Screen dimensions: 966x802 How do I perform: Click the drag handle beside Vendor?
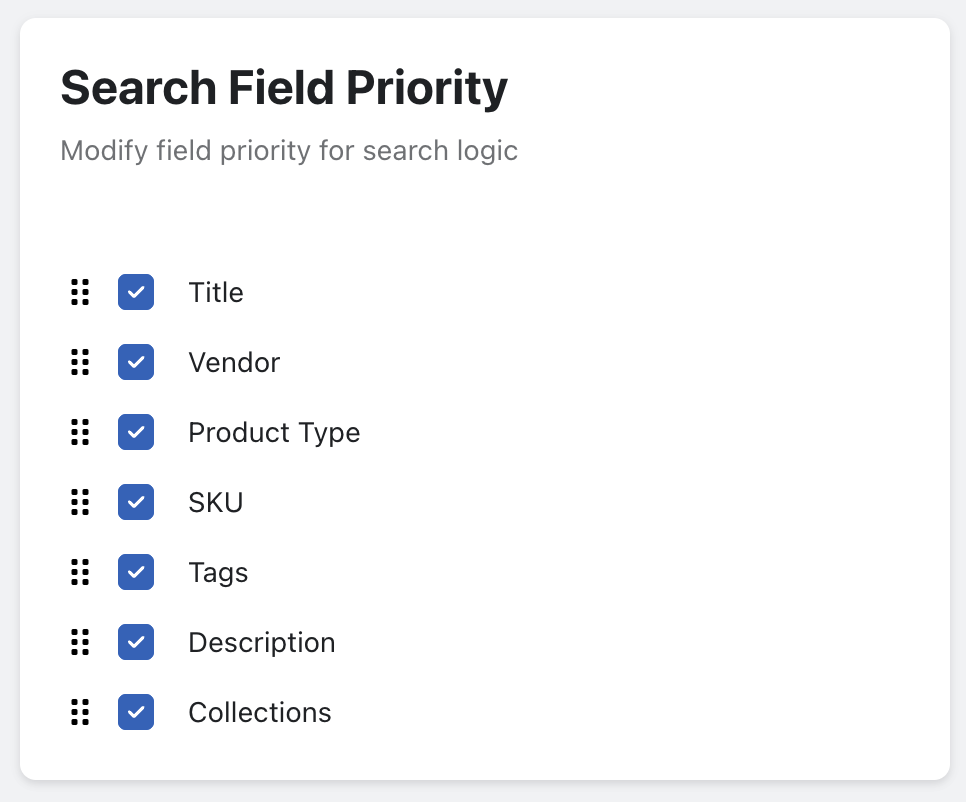click(x=80, y=362)
